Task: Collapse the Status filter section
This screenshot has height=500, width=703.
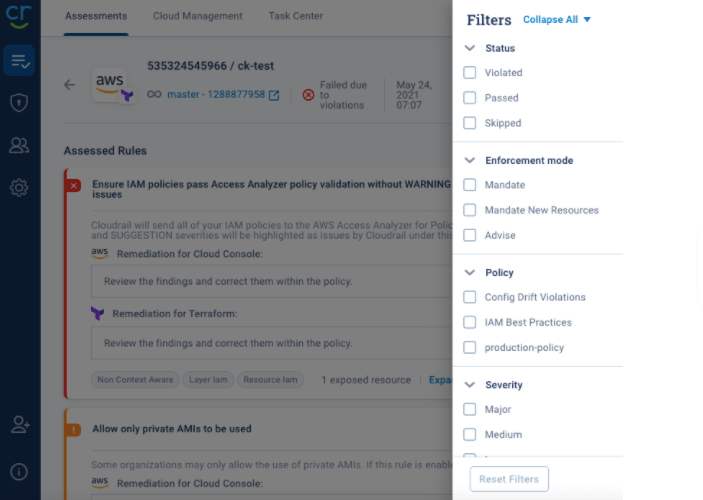Action: 470,48
